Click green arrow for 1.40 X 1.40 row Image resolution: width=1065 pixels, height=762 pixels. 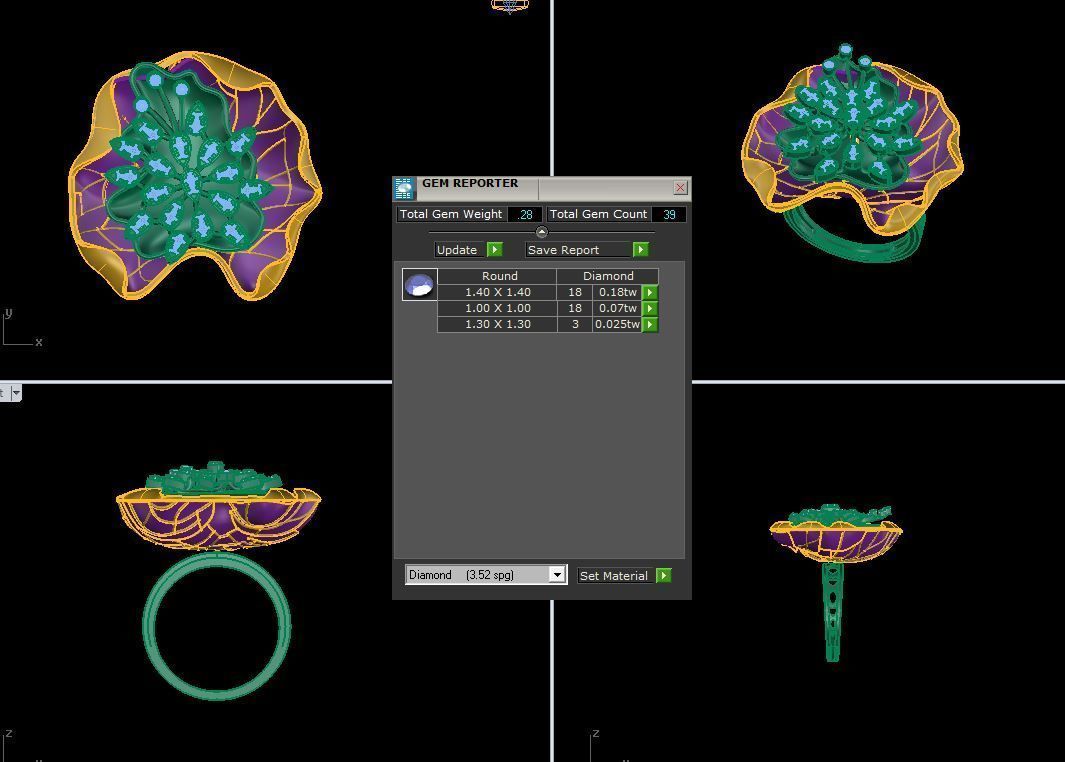(x=650, y=293)
